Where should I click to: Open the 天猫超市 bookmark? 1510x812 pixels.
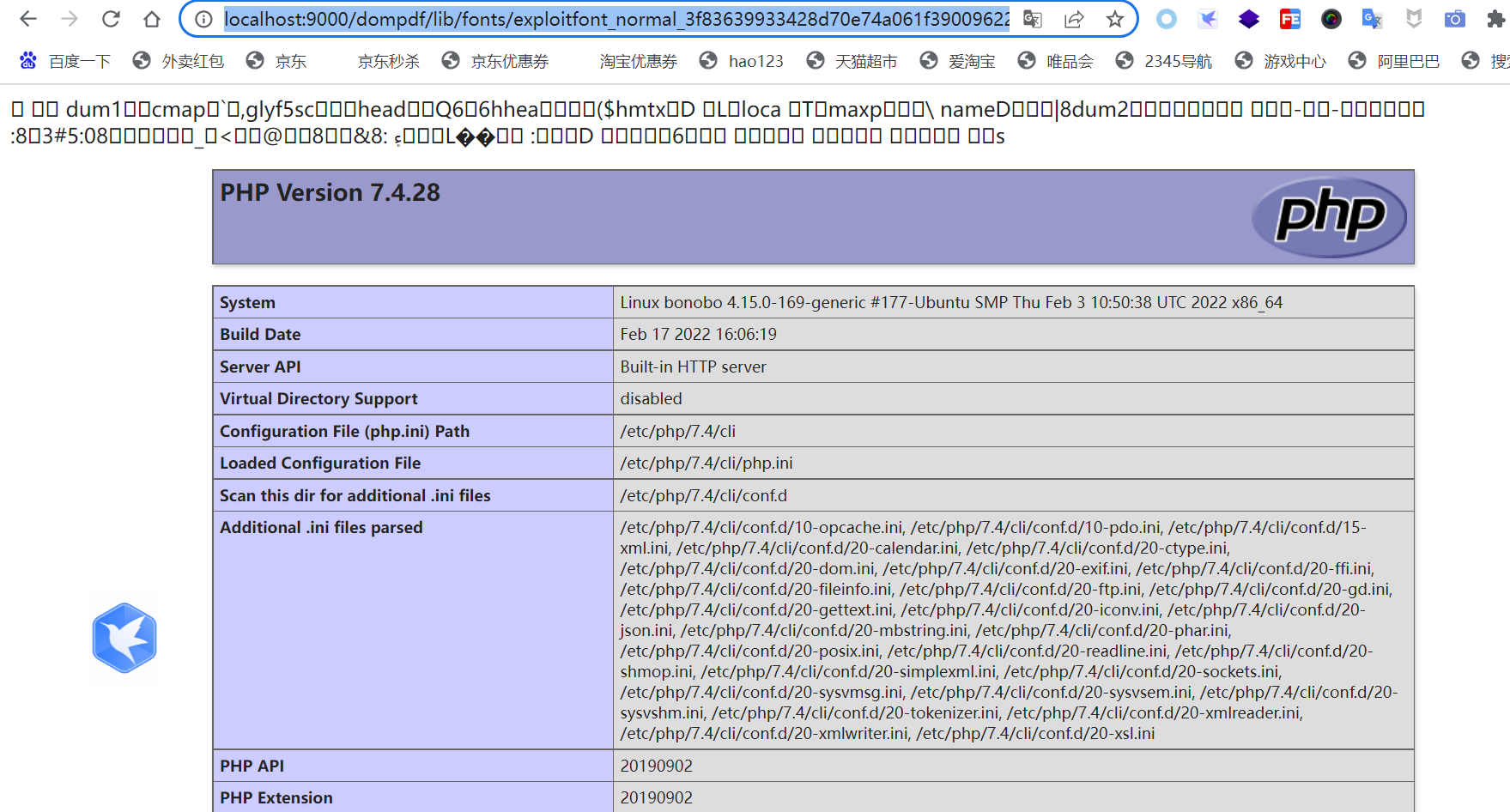852,61
